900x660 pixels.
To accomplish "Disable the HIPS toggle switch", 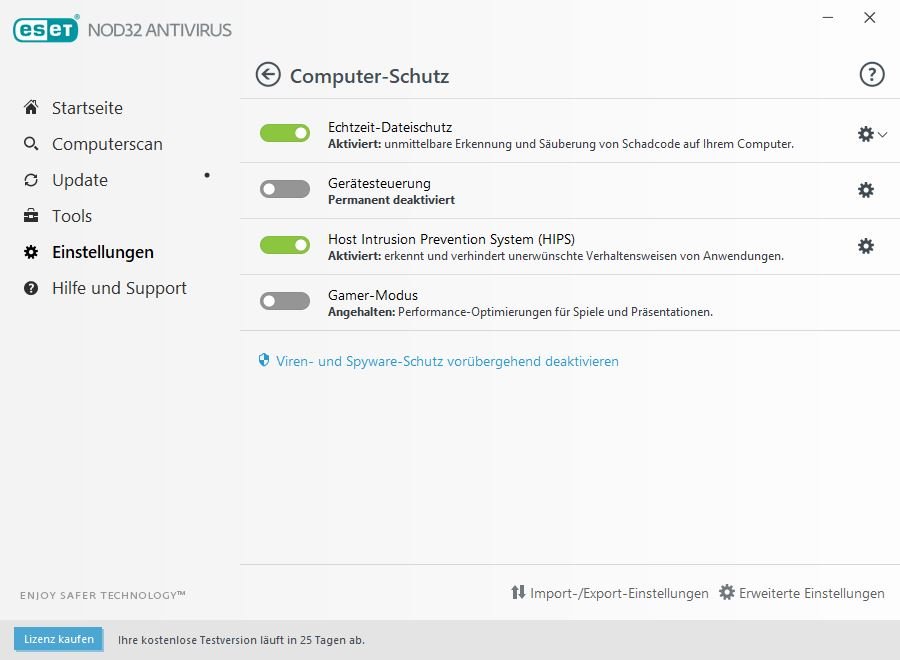I will [285, 245].
